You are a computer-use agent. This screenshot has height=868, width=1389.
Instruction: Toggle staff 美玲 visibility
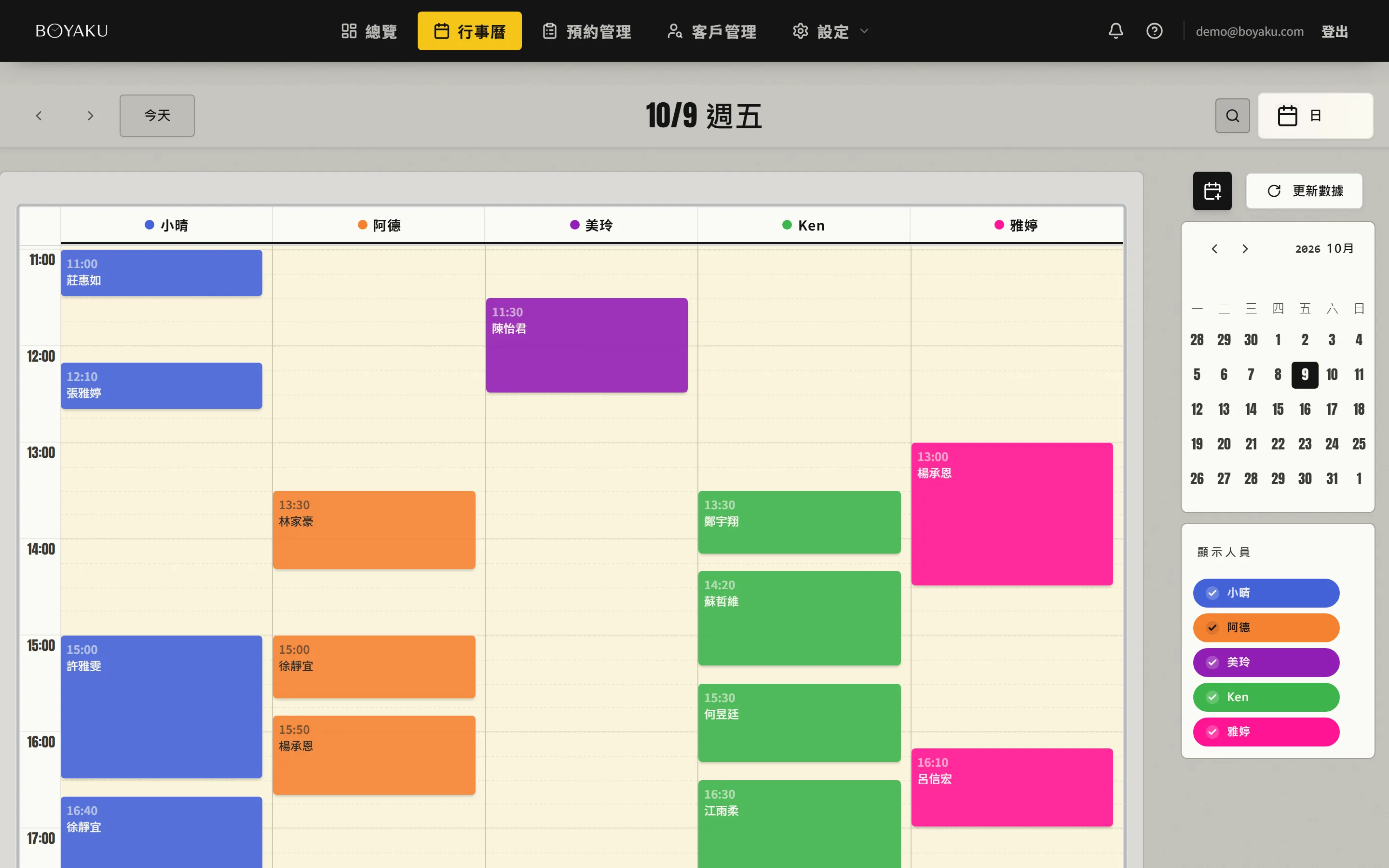pos(1266,663)
